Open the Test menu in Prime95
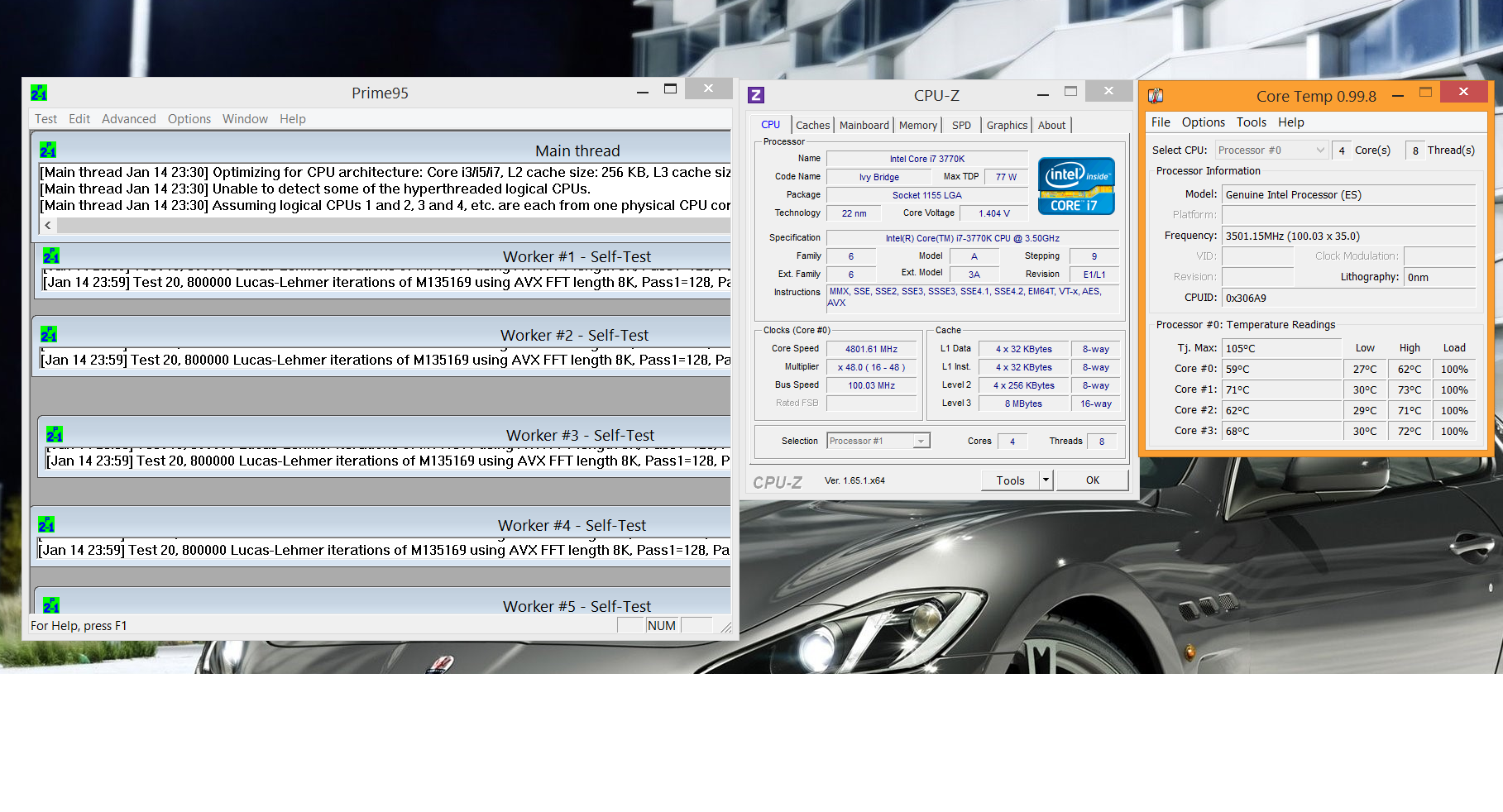 tap(45, 119)
